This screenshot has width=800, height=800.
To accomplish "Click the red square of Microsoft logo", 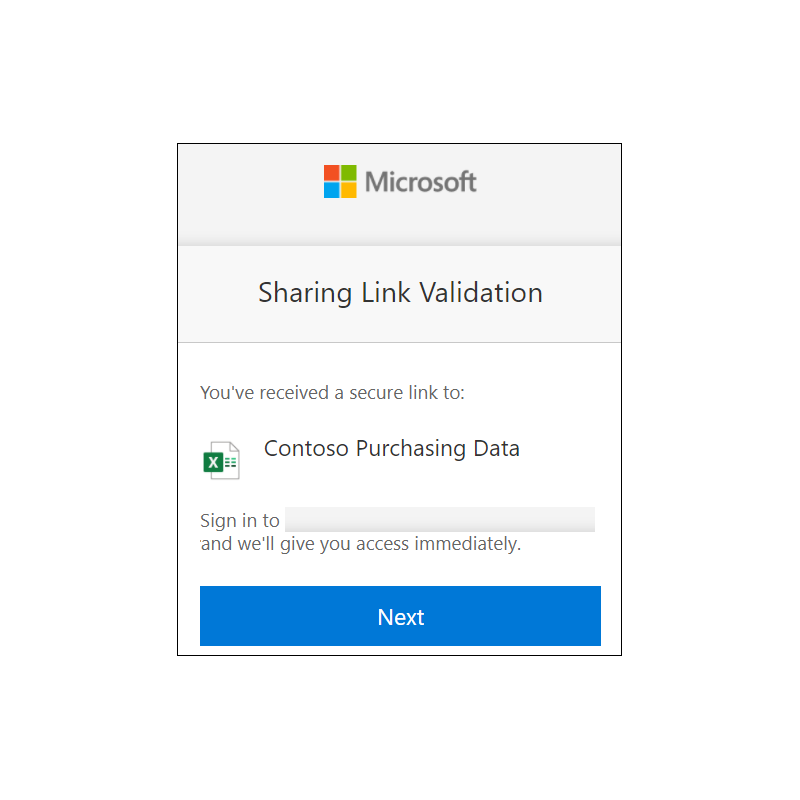I will (332, 173).
